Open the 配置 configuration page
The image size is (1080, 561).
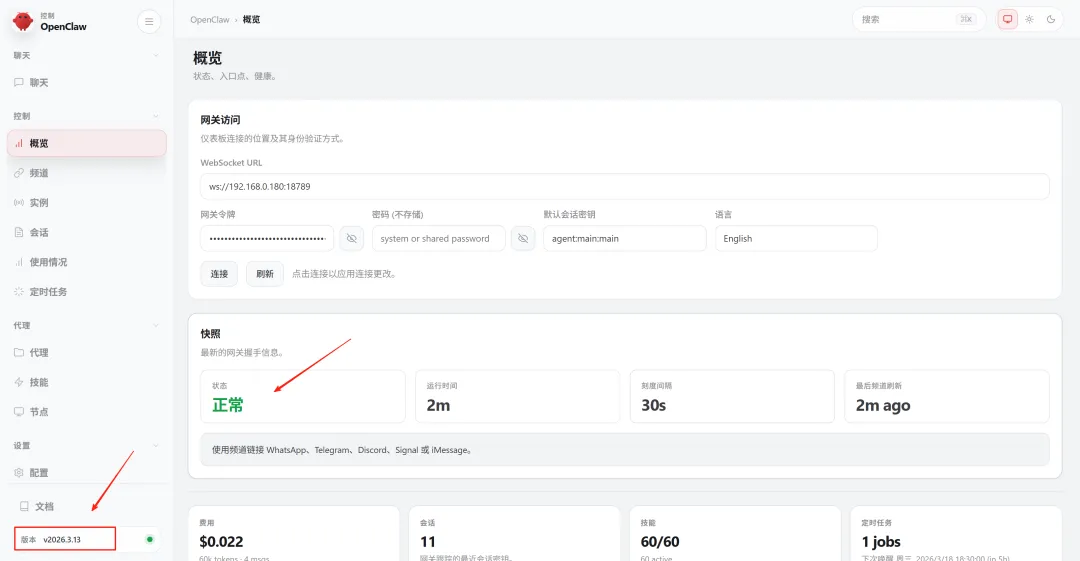87,473
